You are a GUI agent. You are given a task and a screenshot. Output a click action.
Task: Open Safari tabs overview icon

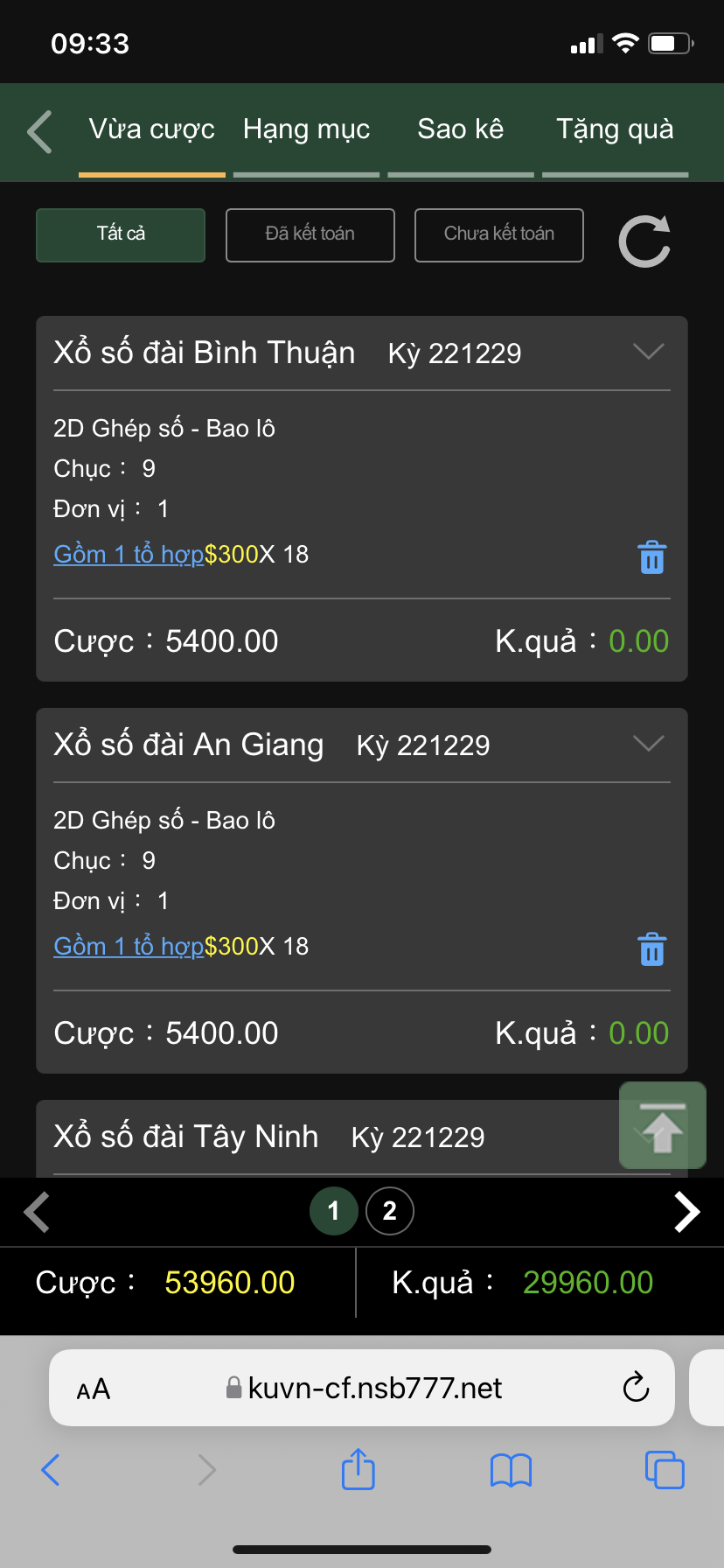point(665,1469)
